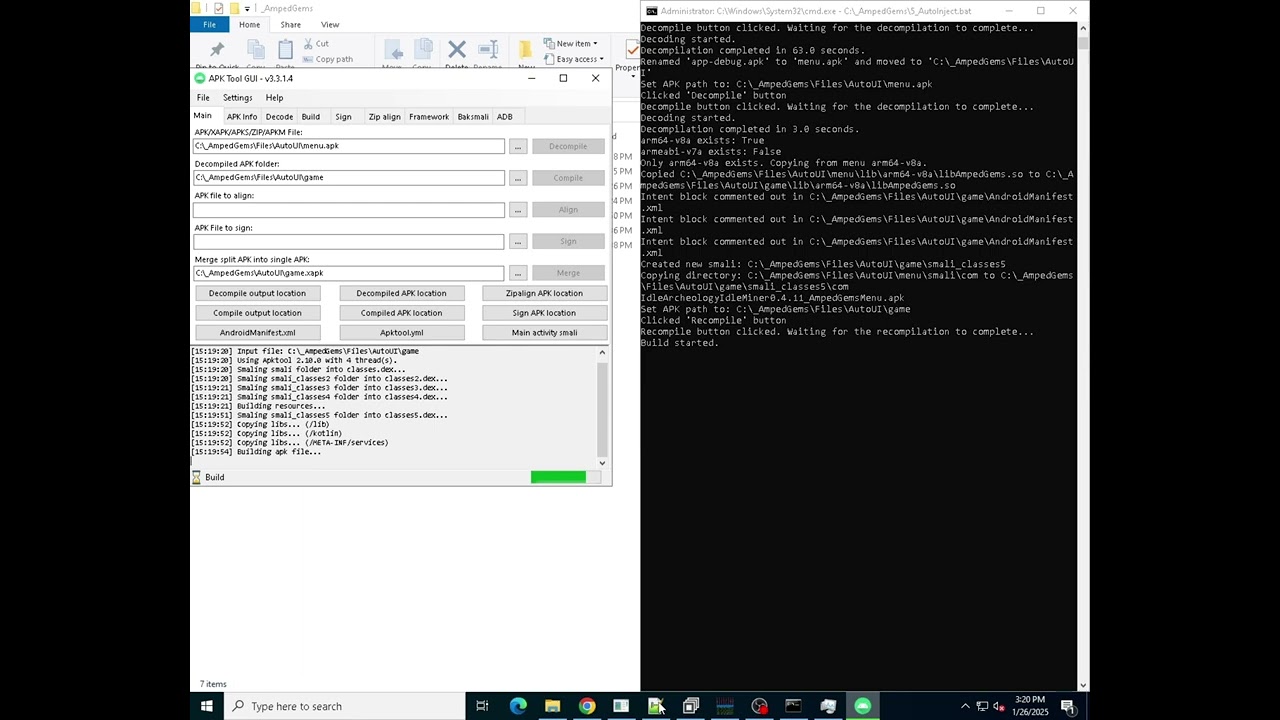Open AndroidManifest.xml button
This screenshot has height=720, width=1280.
coord(257,332)
